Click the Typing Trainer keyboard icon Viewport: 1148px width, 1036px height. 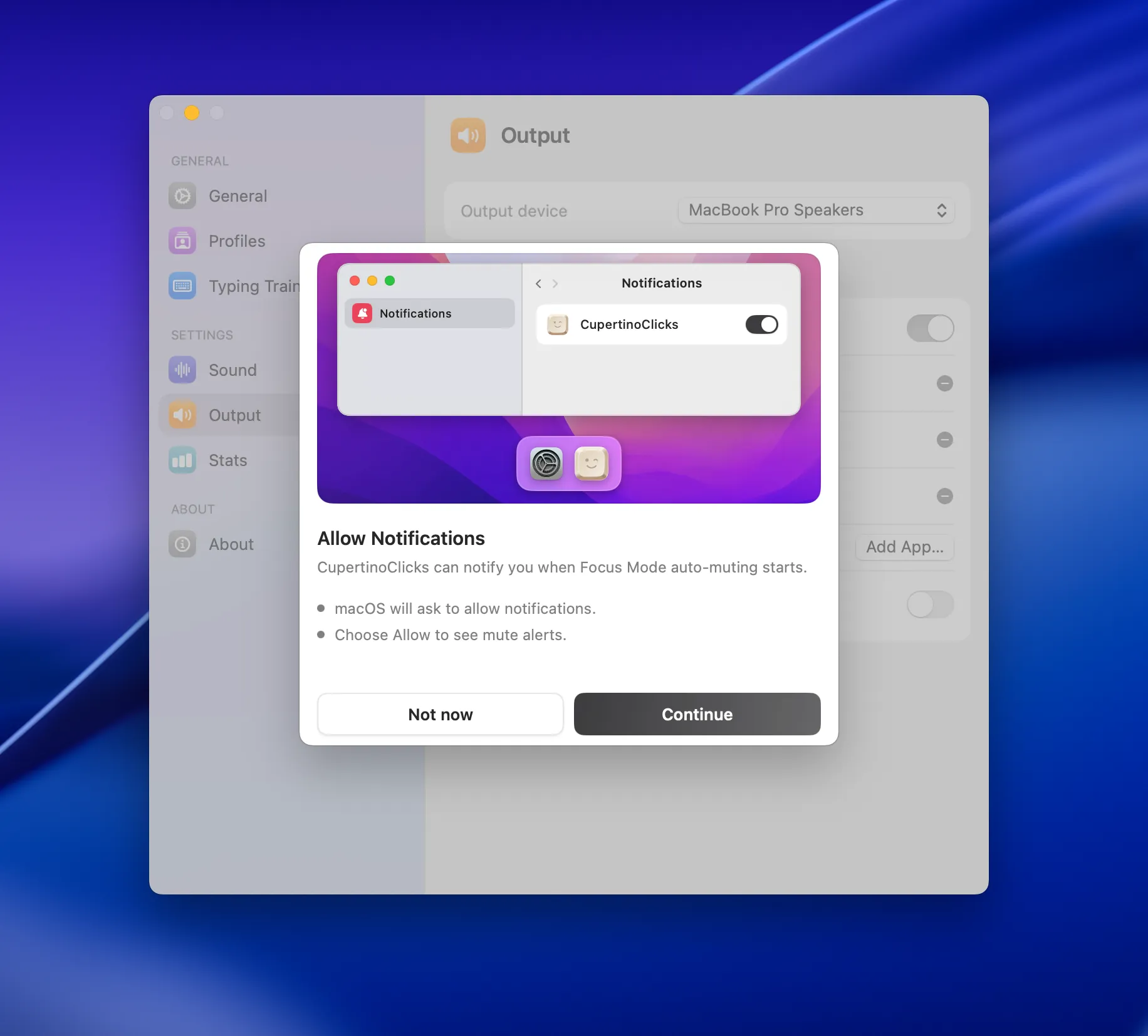182,286
